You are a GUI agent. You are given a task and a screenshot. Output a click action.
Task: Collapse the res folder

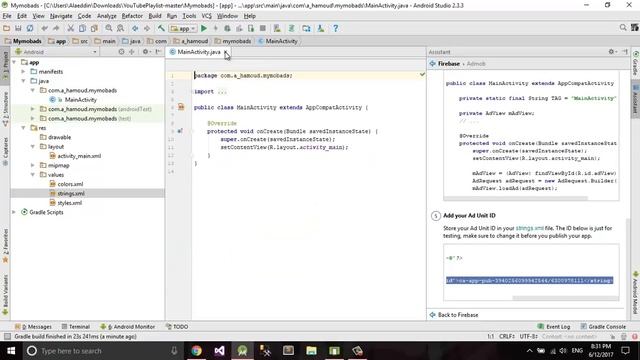[24, 128]
